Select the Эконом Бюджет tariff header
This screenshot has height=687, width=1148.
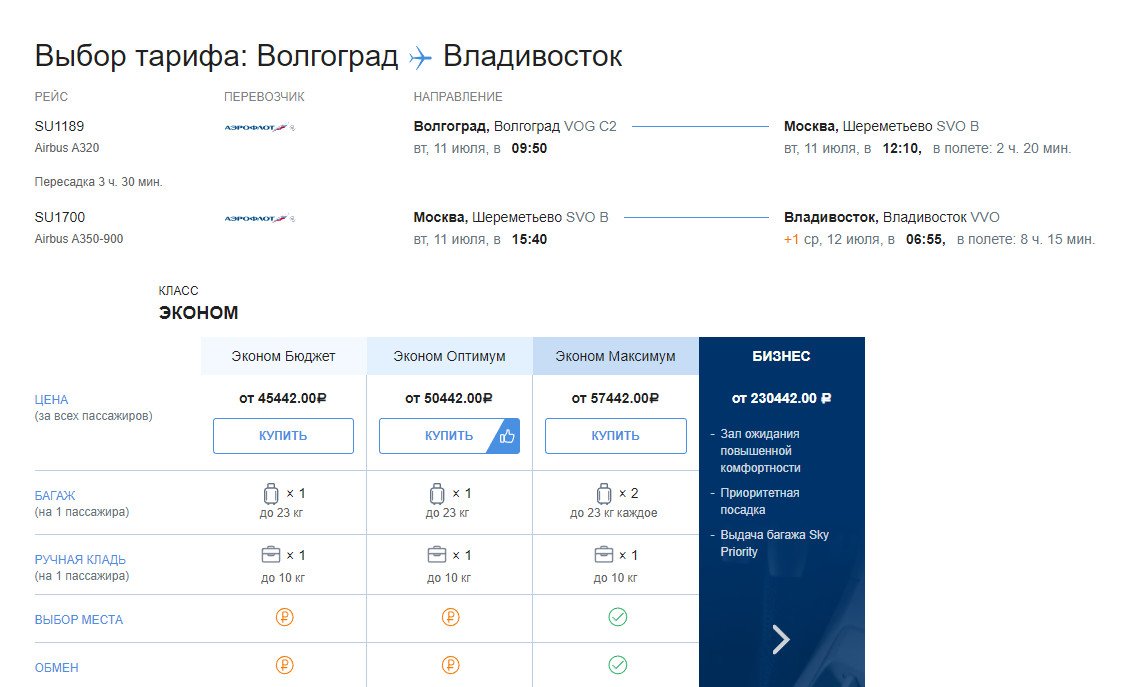pos(283,356)
